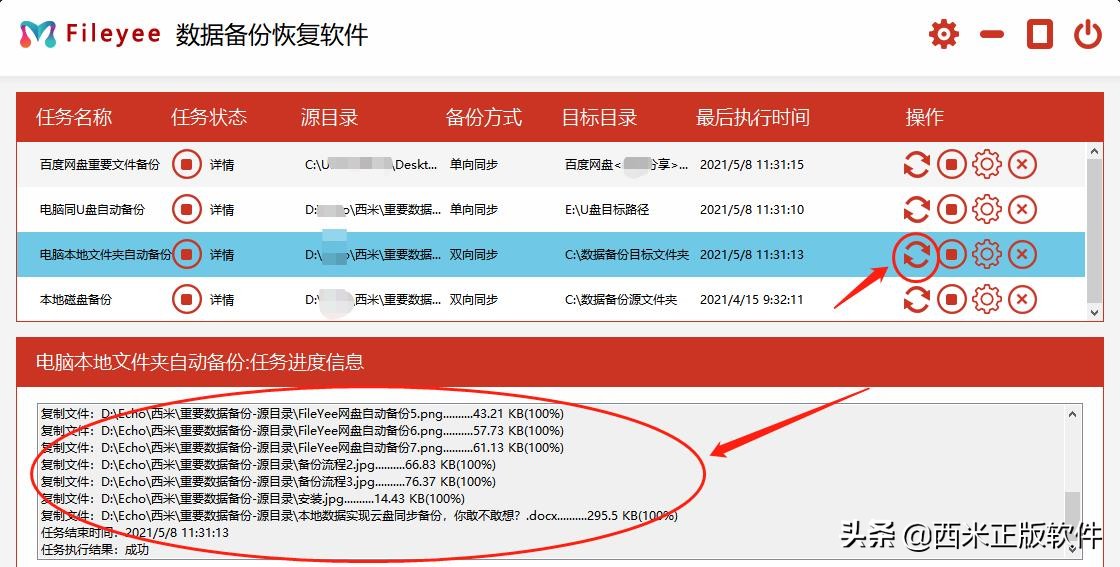This screenshot has width=1120, height=567.
Task: Stop the 电脑同U盘自动备份 task in 操作 column
Action: (951, 209)
